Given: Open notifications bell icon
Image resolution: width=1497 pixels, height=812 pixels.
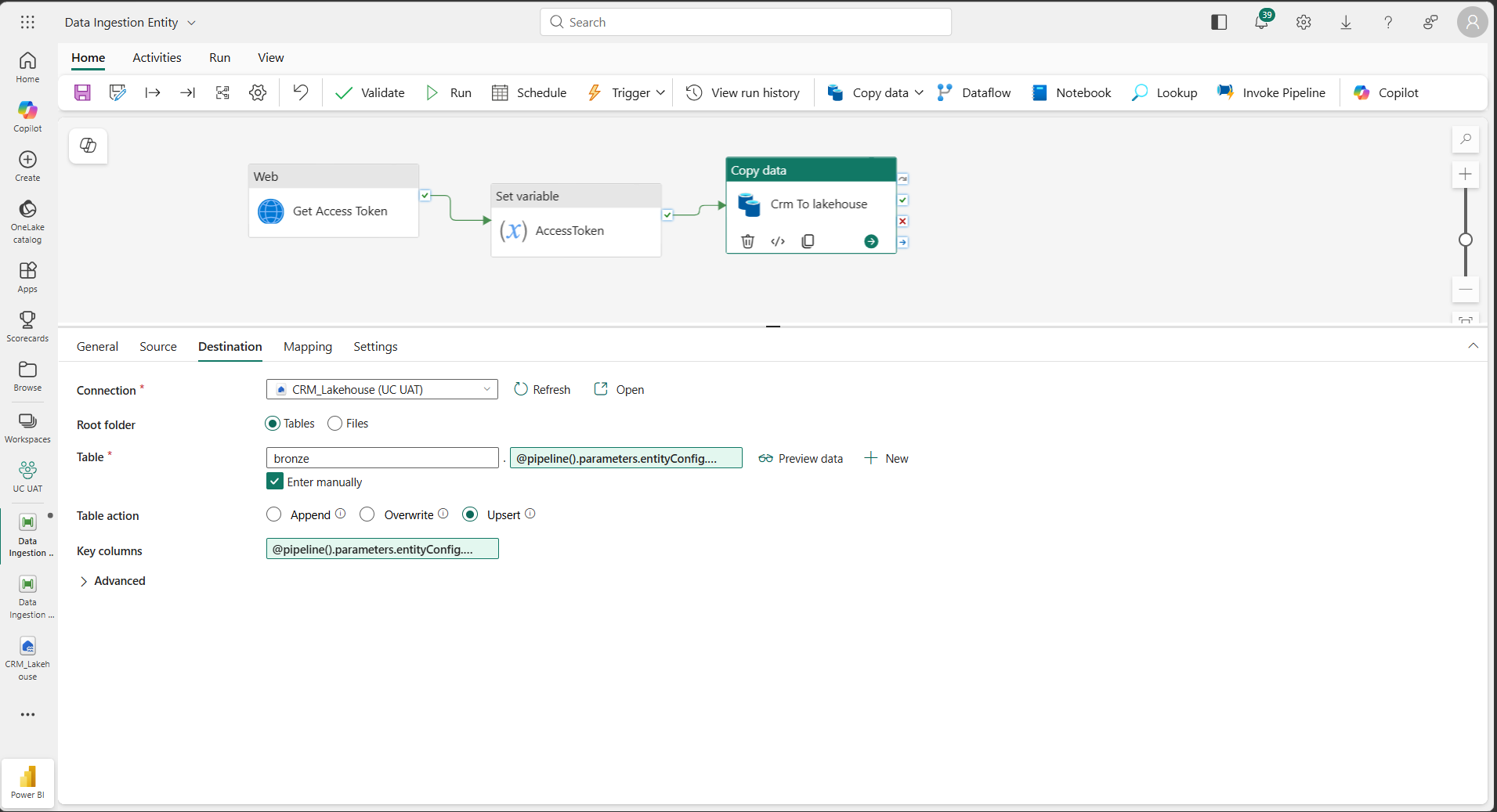Looking at the screenshot, I should tap(1261, 22).
